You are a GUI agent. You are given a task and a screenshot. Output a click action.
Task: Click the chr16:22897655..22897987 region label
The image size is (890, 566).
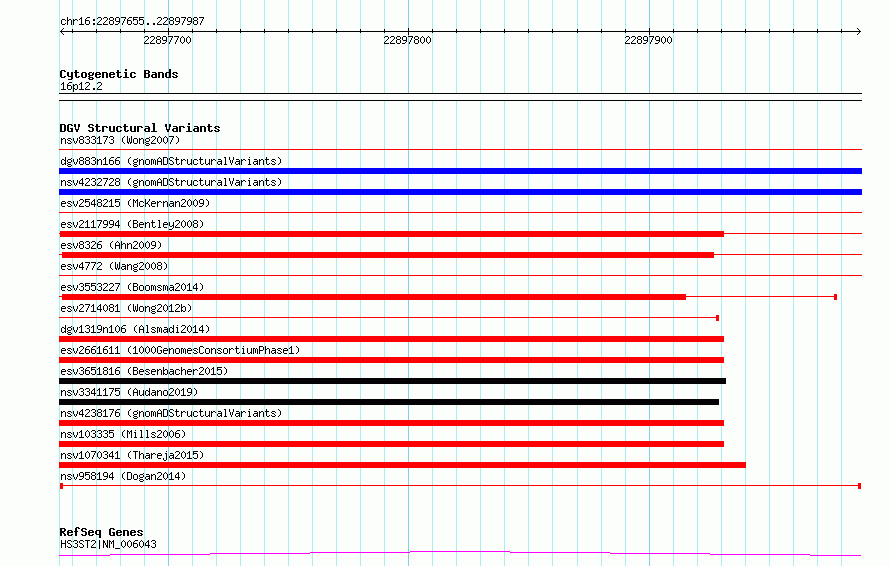[x=132, y=21]
